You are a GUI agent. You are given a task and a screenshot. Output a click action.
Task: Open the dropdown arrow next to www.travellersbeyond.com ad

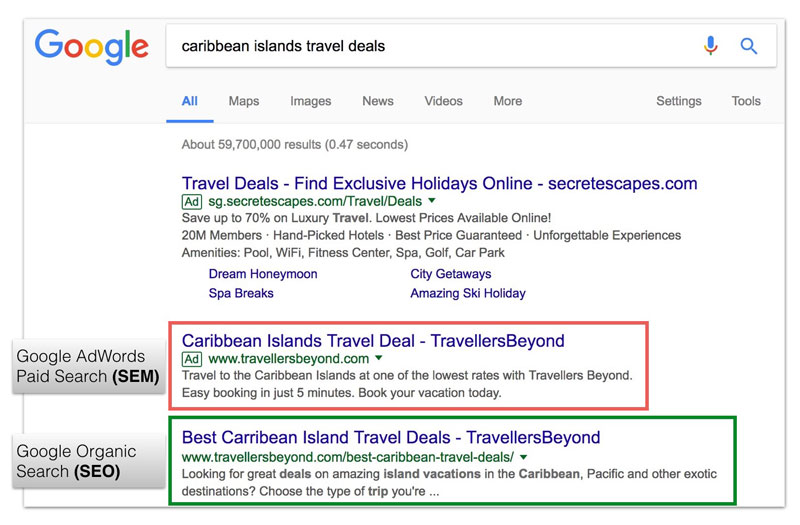pos(379,358)
